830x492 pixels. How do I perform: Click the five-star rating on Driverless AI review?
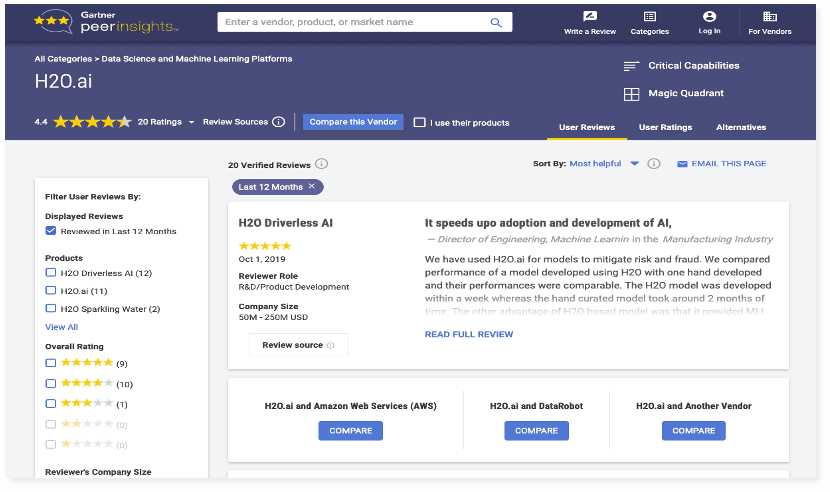(x=265, y=246)
